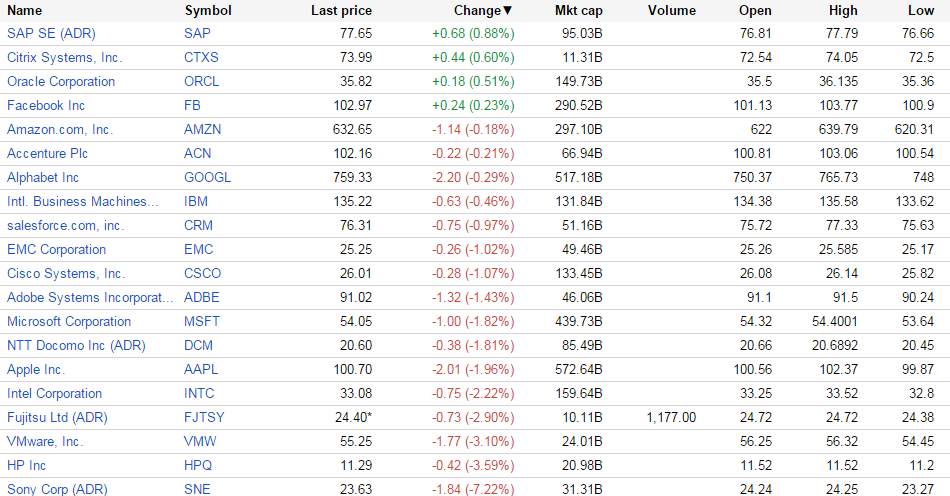Sort by the Name column header
Viewport: 950px width, 496px height.
click(x=25, y=10)
